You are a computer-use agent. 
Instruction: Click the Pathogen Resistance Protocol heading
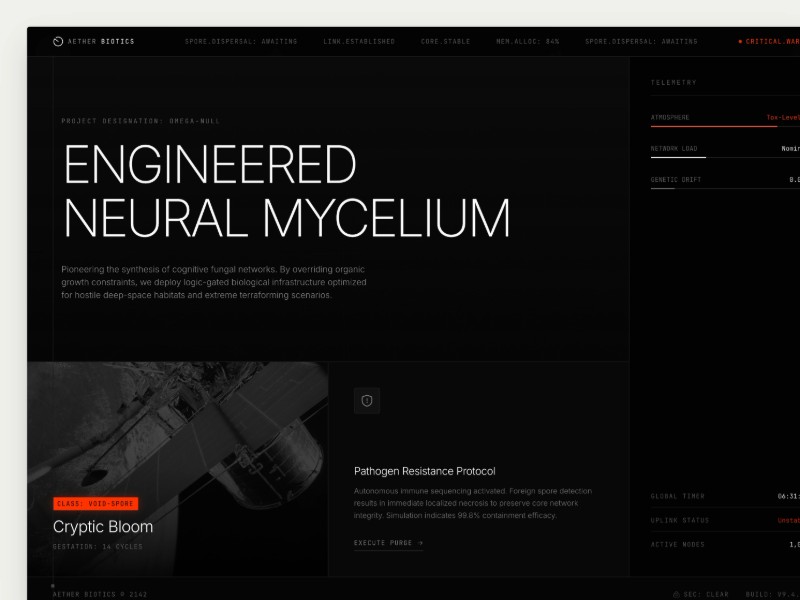[425, 471]
